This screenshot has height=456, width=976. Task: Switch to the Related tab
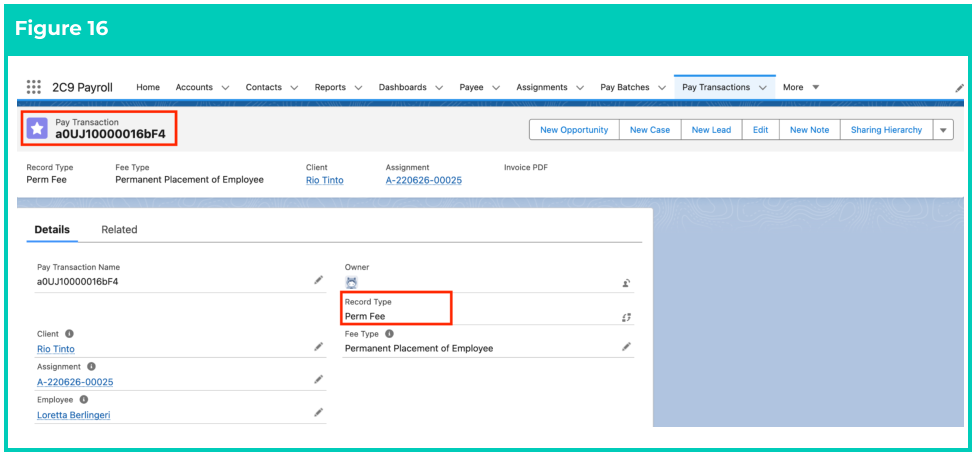[119, 230]
